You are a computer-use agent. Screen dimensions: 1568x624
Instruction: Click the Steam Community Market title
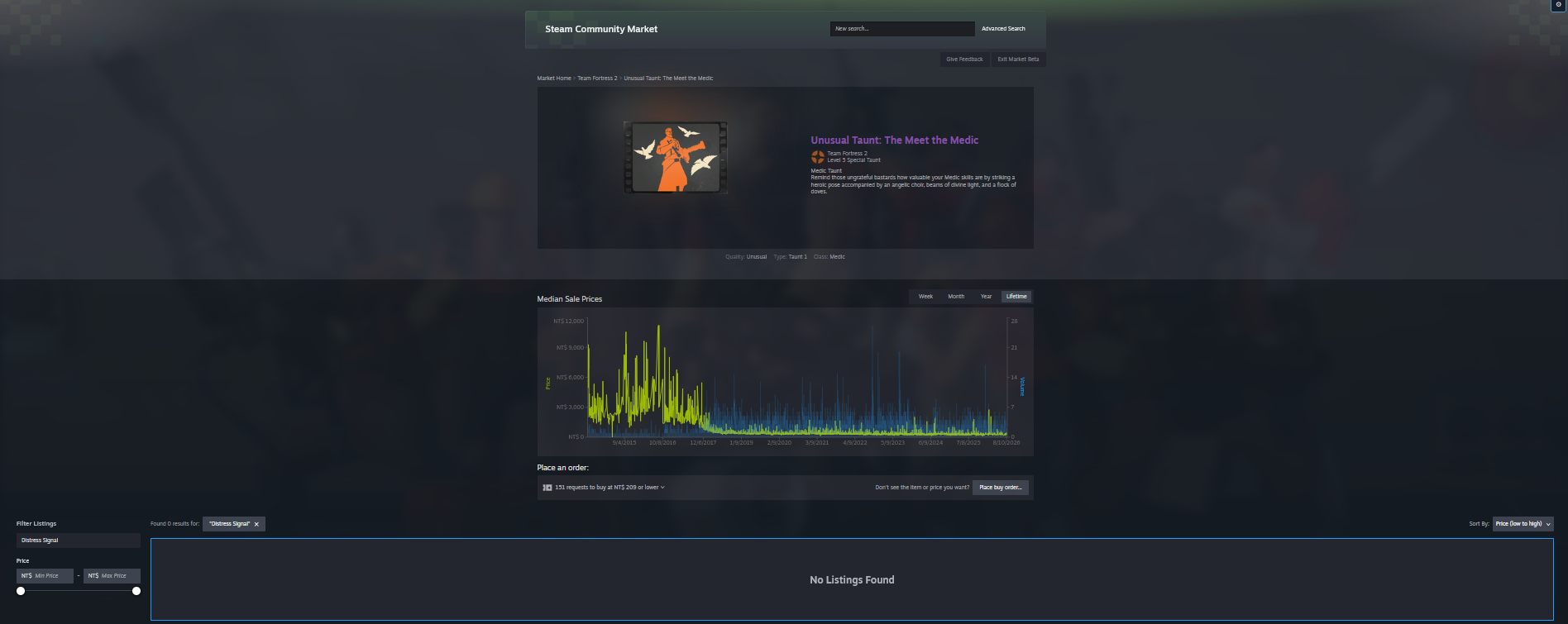coord(601,29)
